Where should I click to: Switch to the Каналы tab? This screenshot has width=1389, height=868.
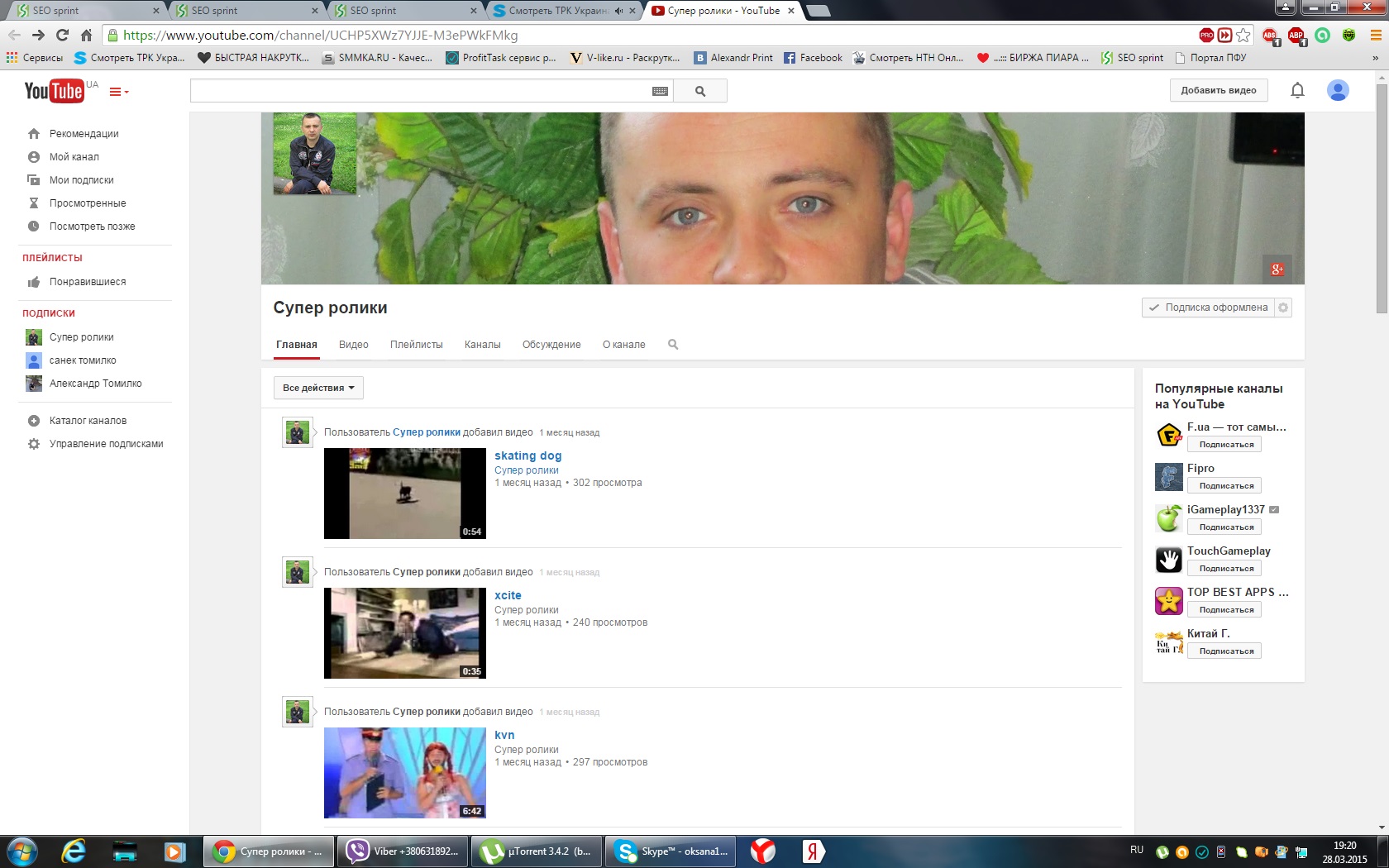tap(483, 345)
